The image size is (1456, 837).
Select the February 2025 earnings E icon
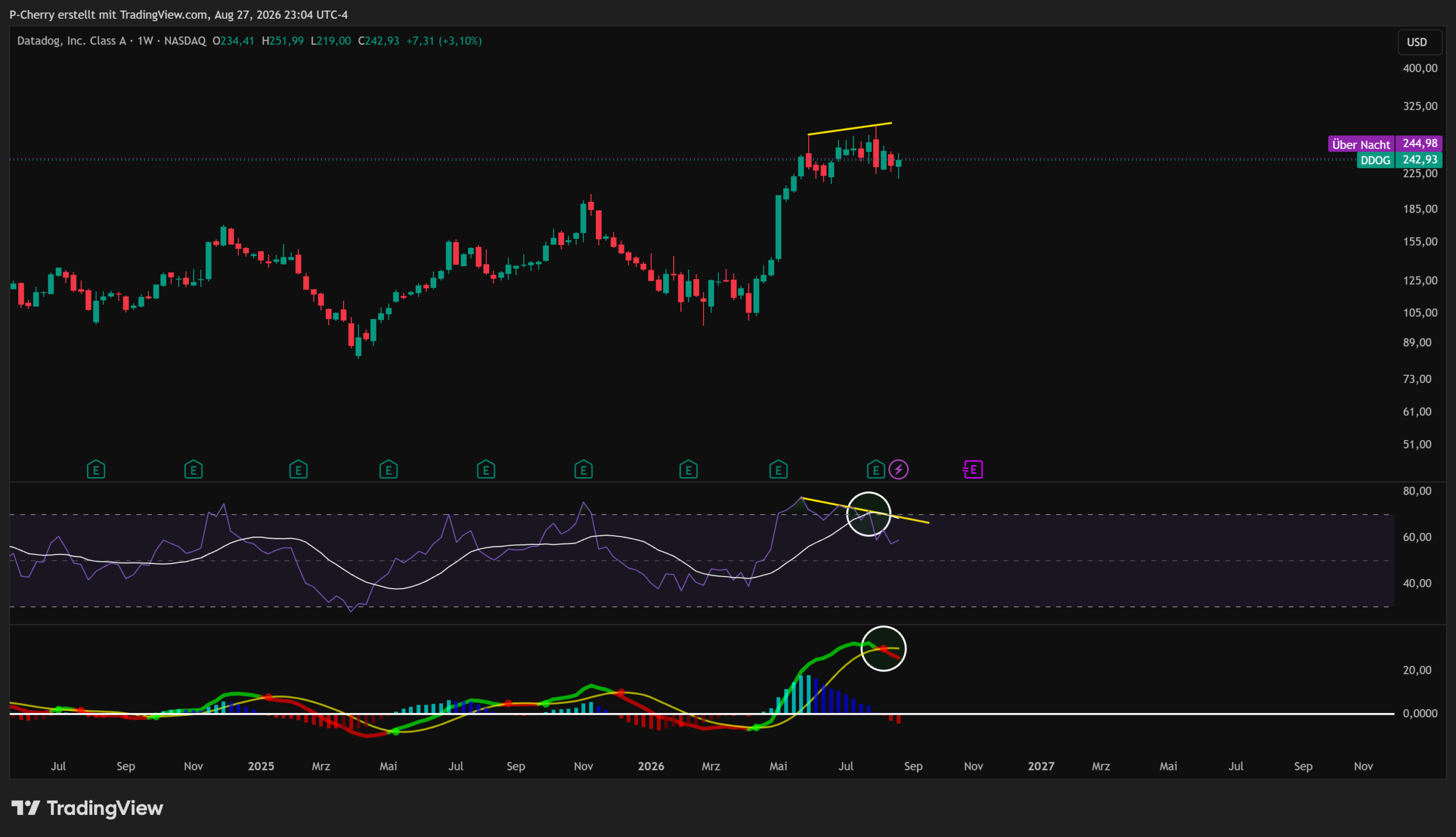pos(299,470)
